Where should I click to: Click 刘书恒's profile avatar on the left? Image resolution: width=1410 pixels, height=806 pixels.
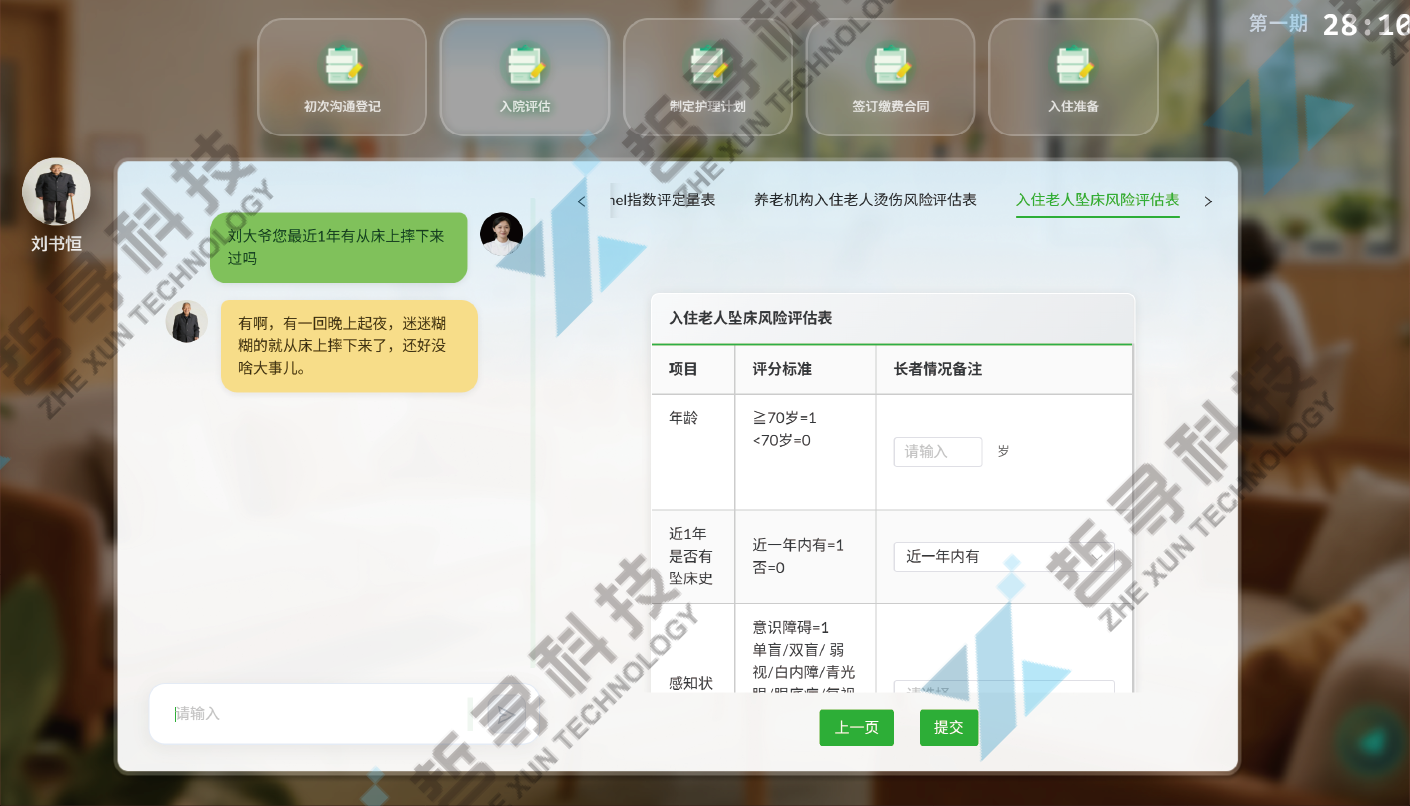[56, 192]
